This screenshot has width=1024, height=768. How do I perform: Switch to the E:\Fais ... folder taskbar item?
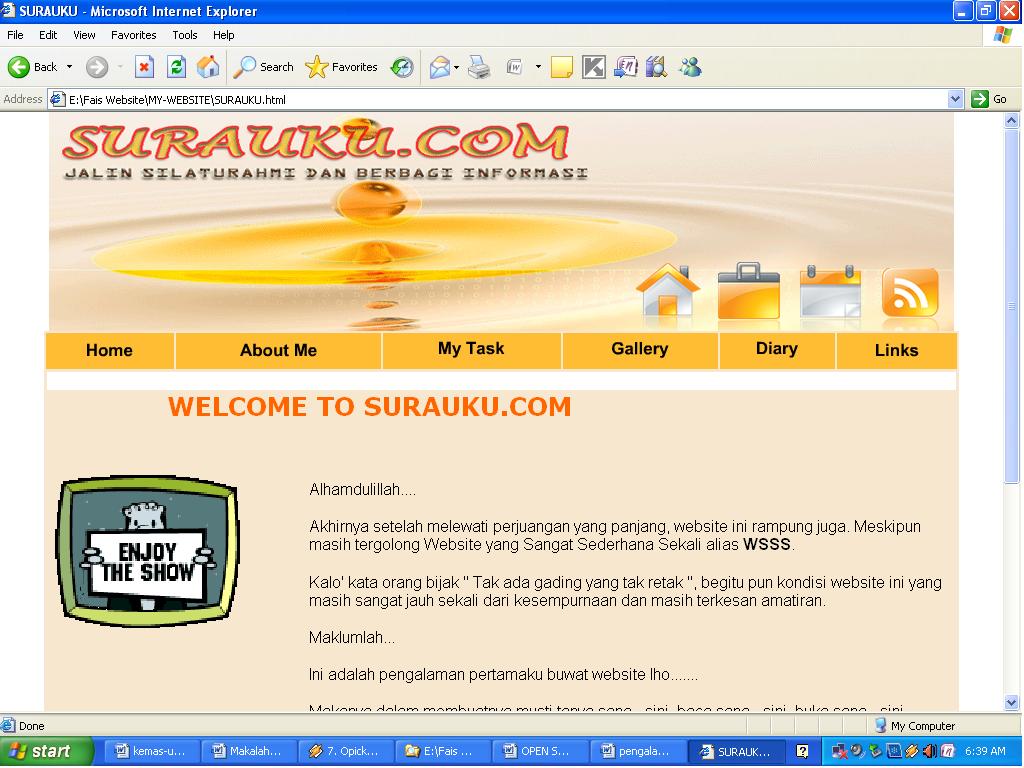coord(441,752)
